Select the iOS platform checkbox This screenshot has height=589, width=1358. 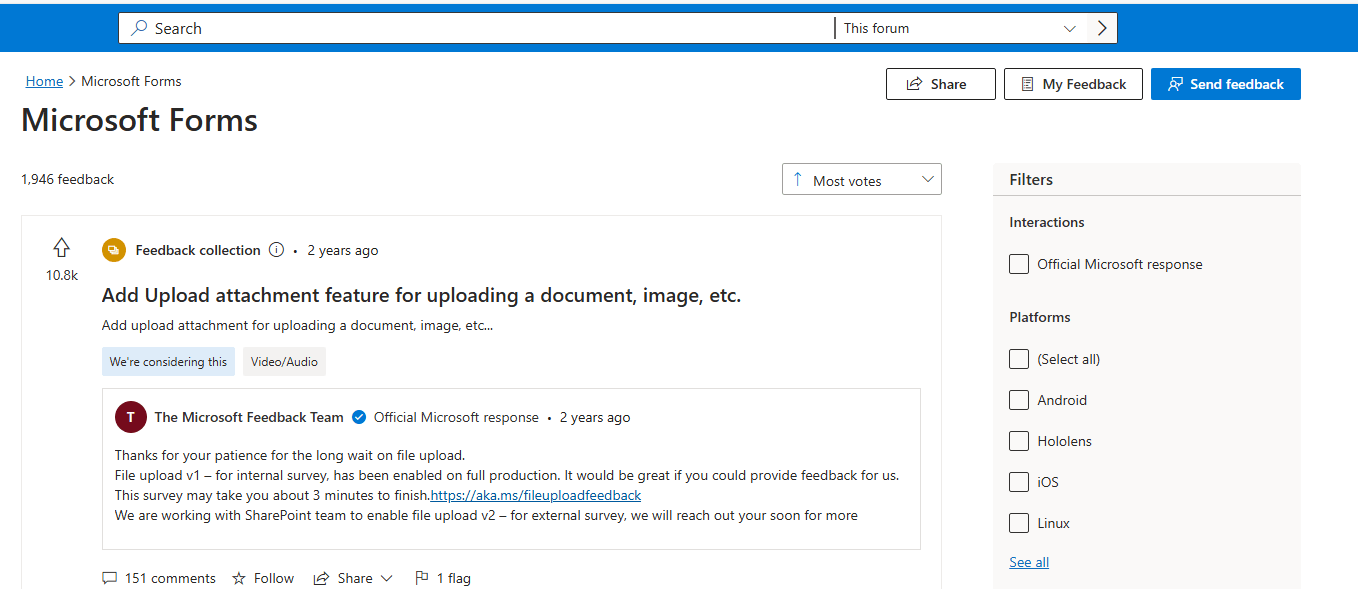(x=1019, y=482)
